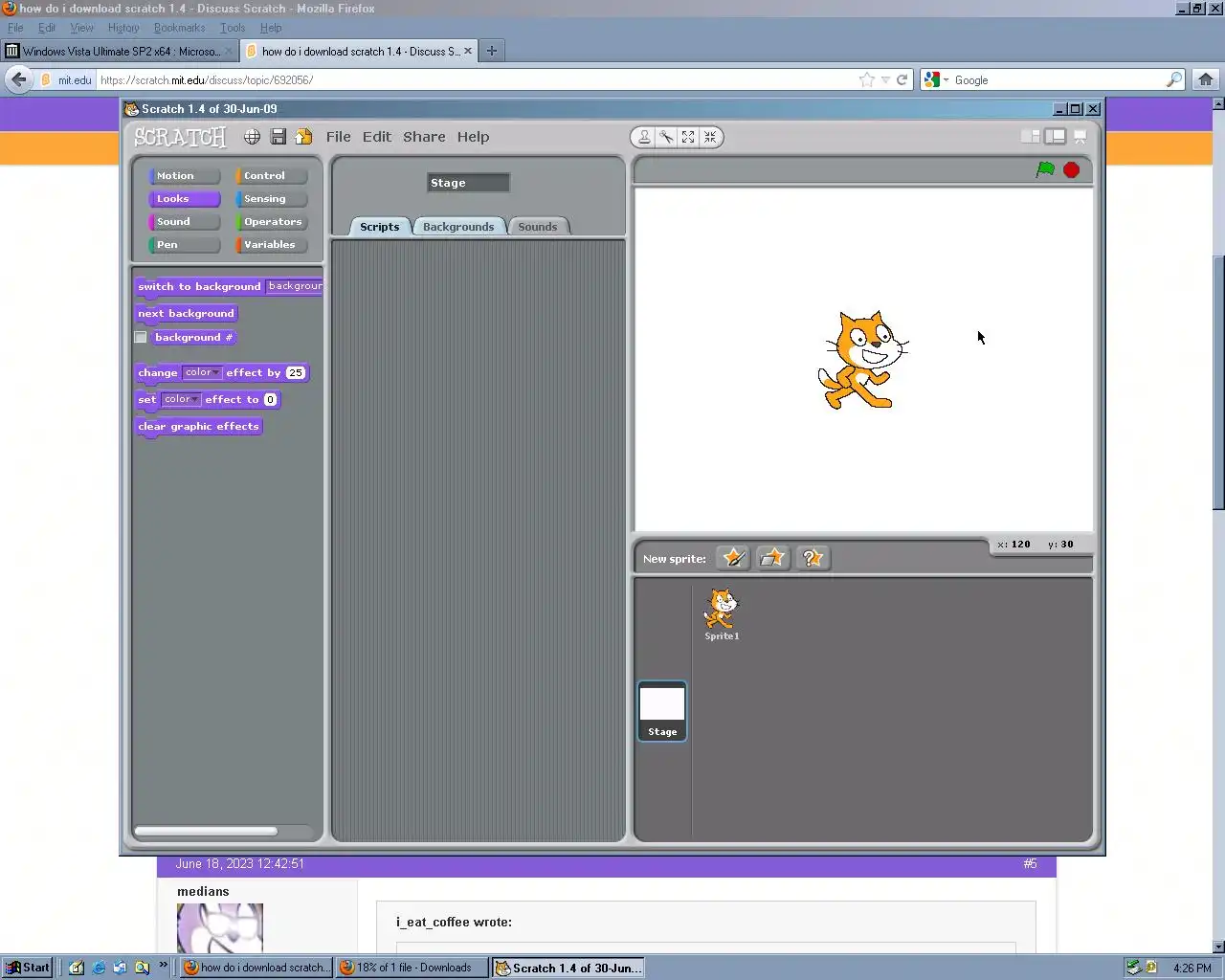Go back with Firefox back arrow
The image size is (1225, 980).
[18, 79]
